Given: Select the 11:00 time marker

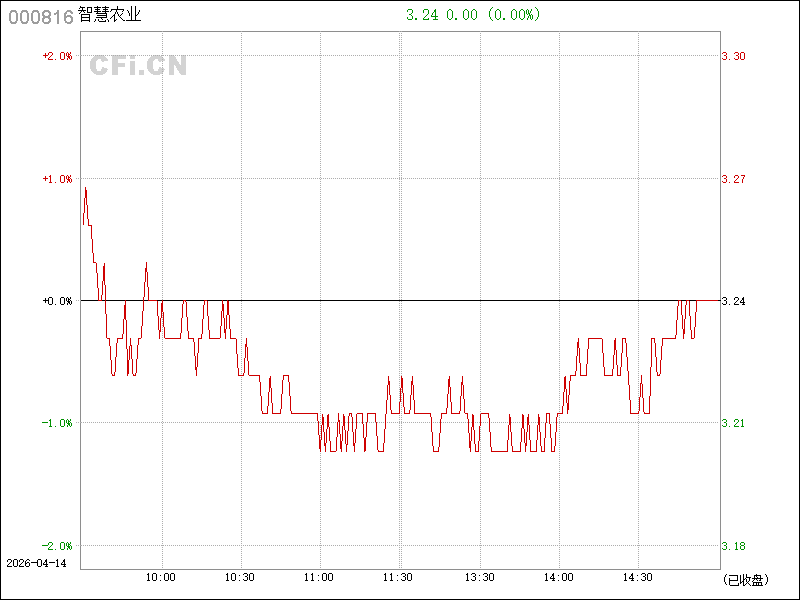Looking at the screenshot, I should pos(319,577).
